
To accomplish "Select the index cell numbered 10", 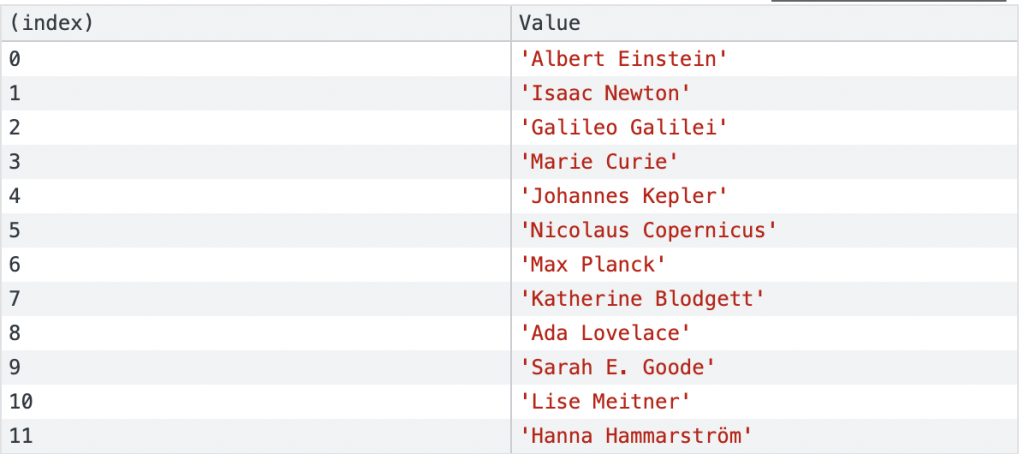I will pyautogui.click(x=20, y=401).
